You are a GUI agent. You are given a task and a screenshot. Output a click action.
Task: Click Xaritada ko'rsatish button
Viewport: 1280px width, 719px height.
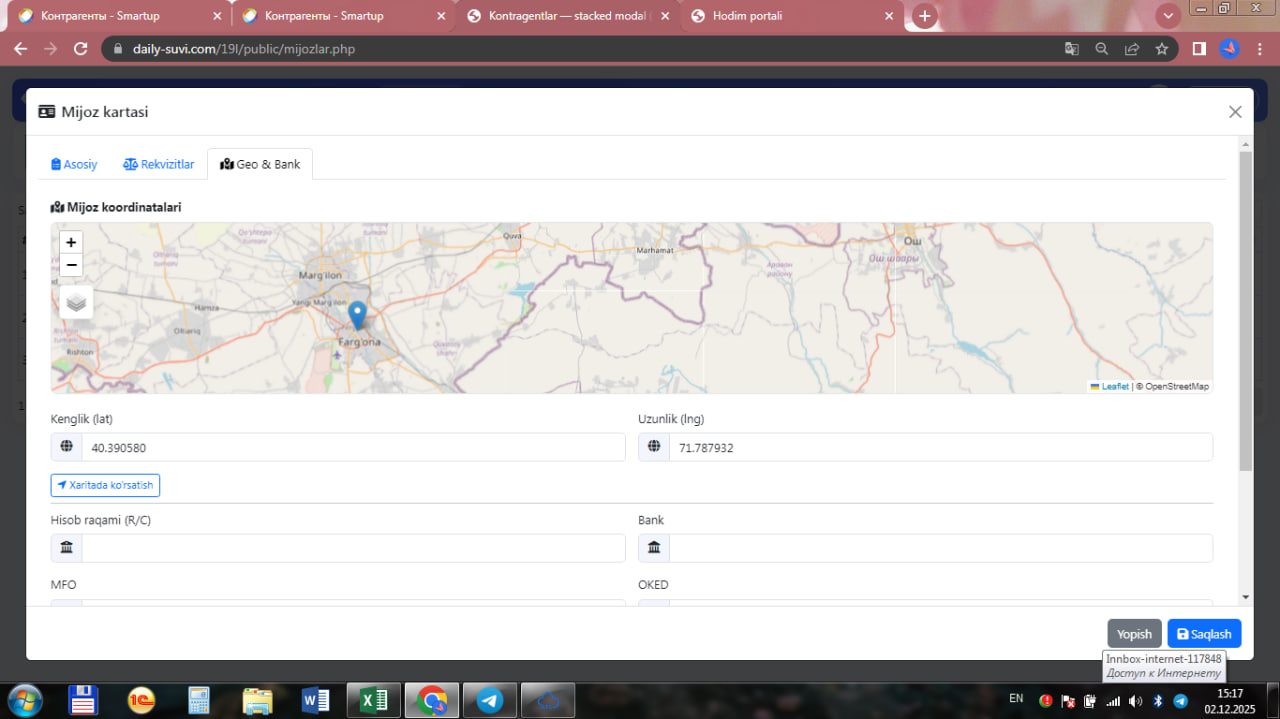tap(105, 485)
